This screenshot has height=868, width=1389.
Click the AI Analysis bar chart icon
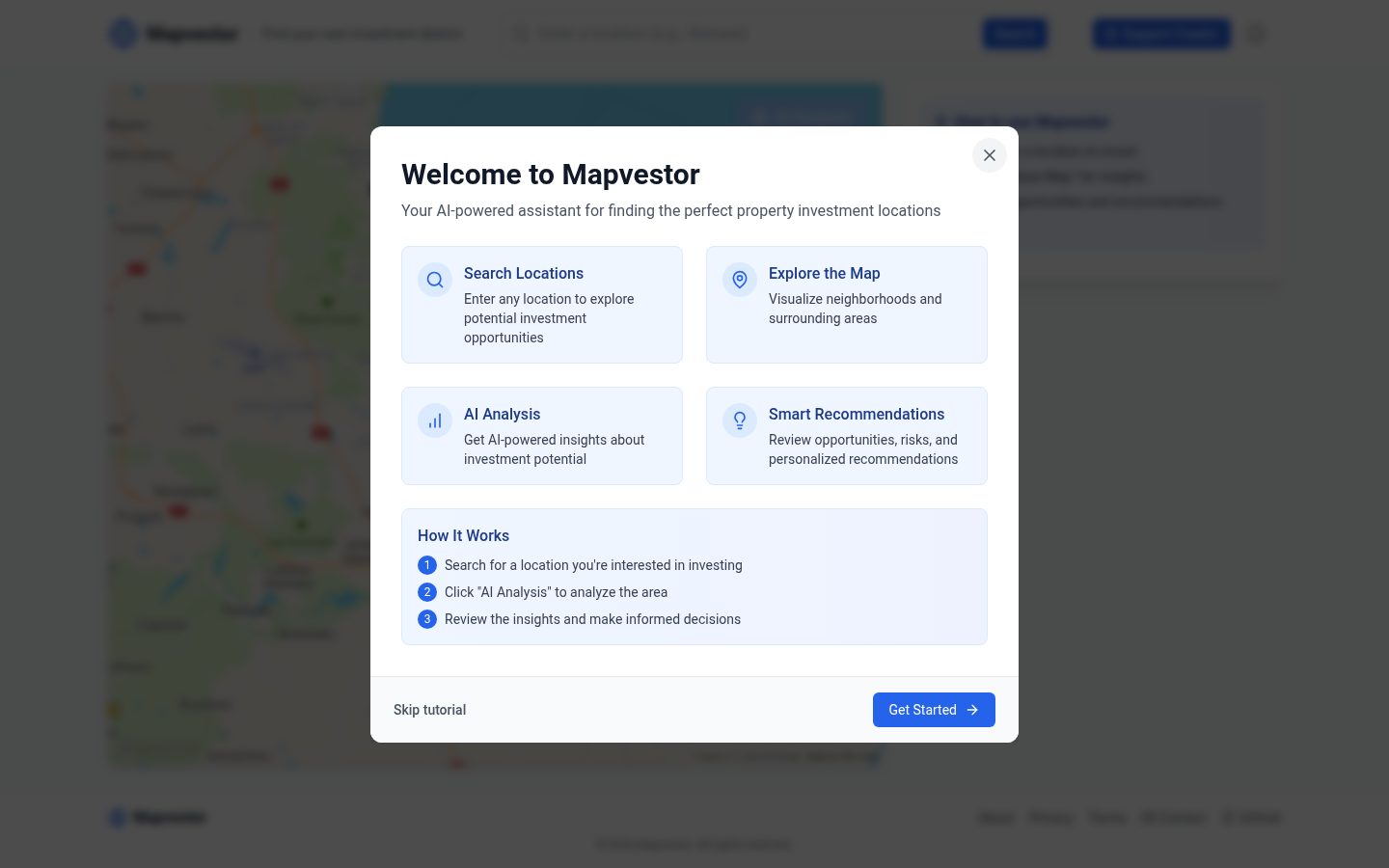click(435, 420)
